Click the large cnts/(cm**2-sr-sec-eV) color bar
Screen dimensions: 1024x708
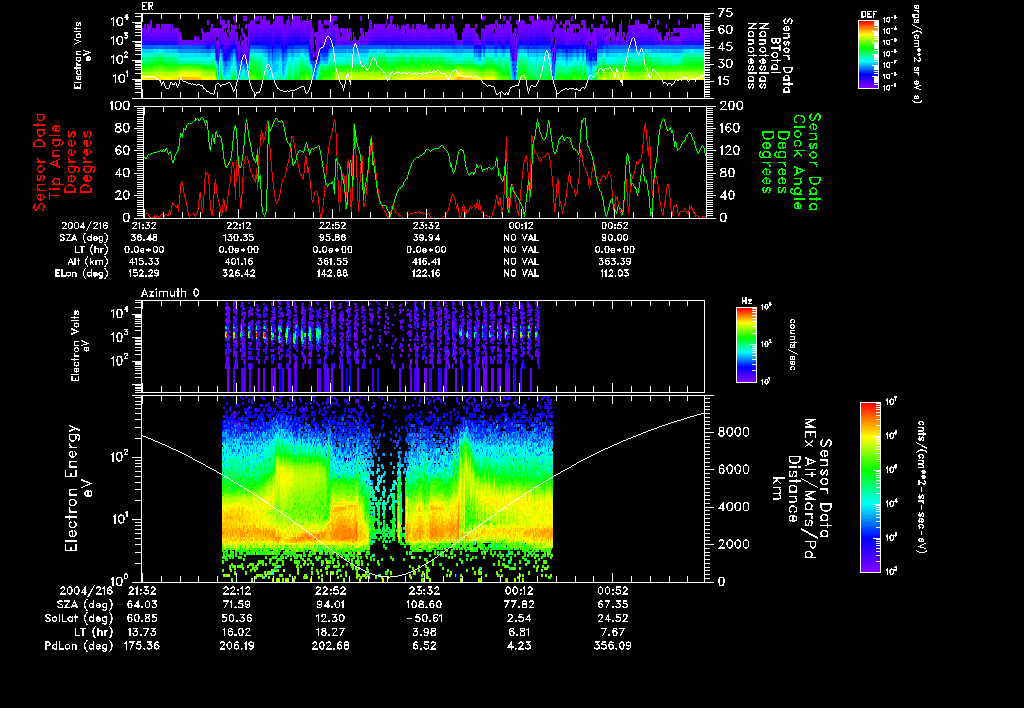tap(870, 487)
